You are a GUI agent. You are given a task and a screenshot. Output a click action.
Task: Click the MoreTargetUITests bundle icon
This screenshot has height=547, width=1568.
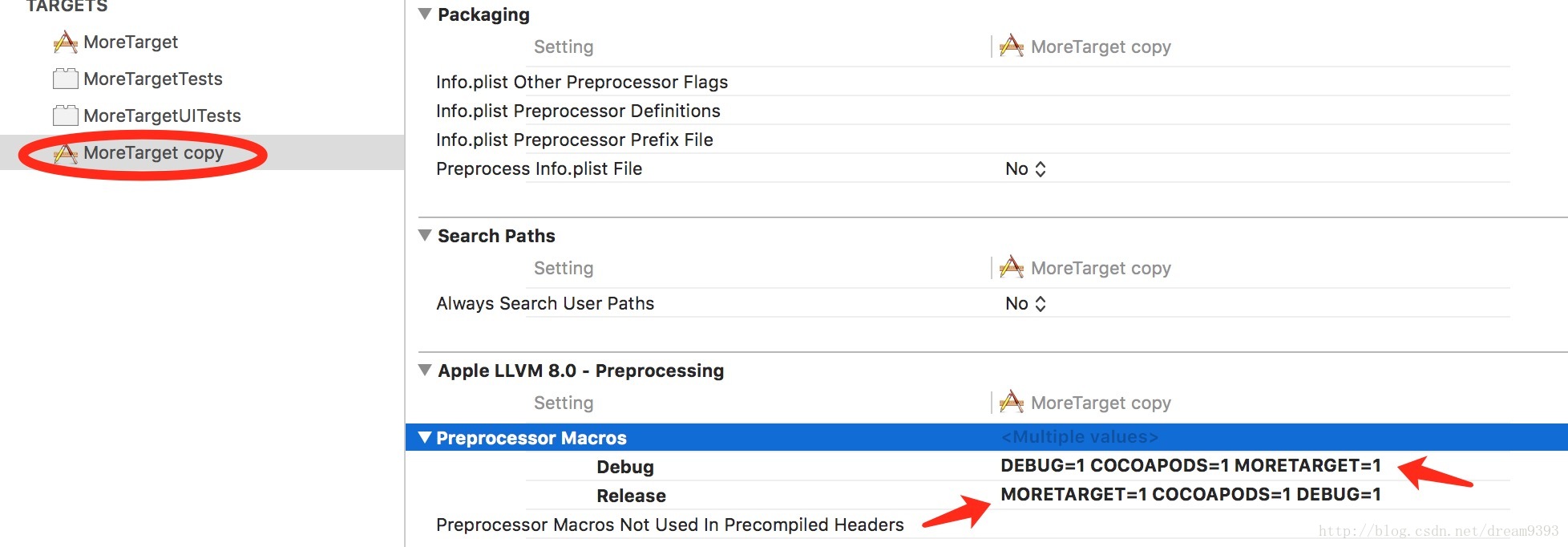65,115
